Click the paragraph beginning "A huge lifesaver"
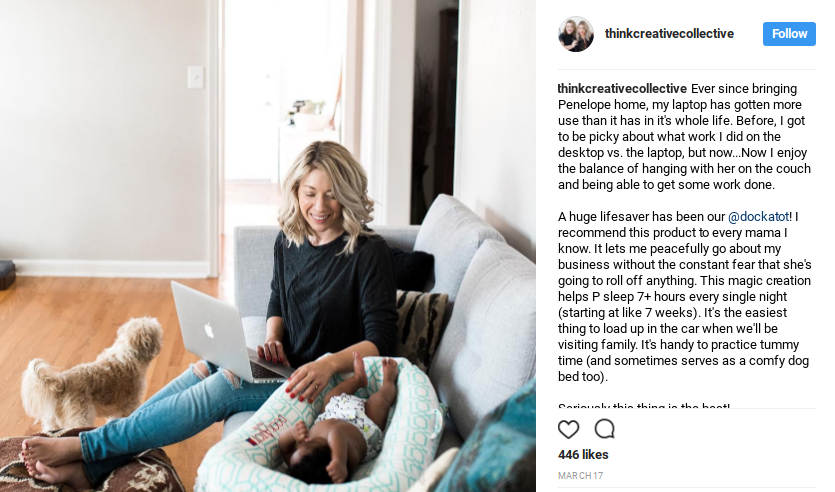This screenshot has width=835, height=492. click(x=684, y=297)
